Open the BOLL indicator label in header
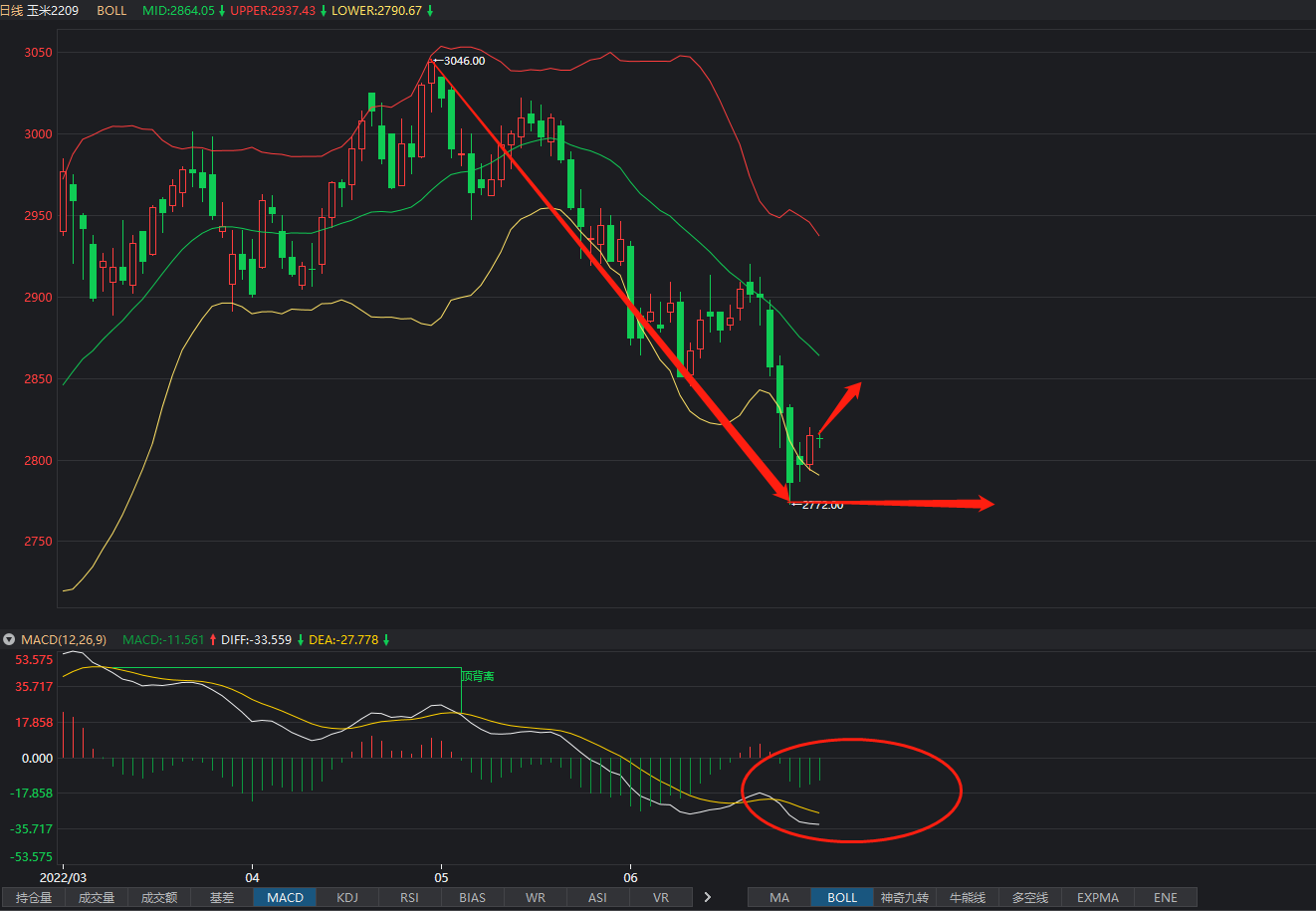The width and height of the screenshot is (1316, 911). tap(111, 10)
